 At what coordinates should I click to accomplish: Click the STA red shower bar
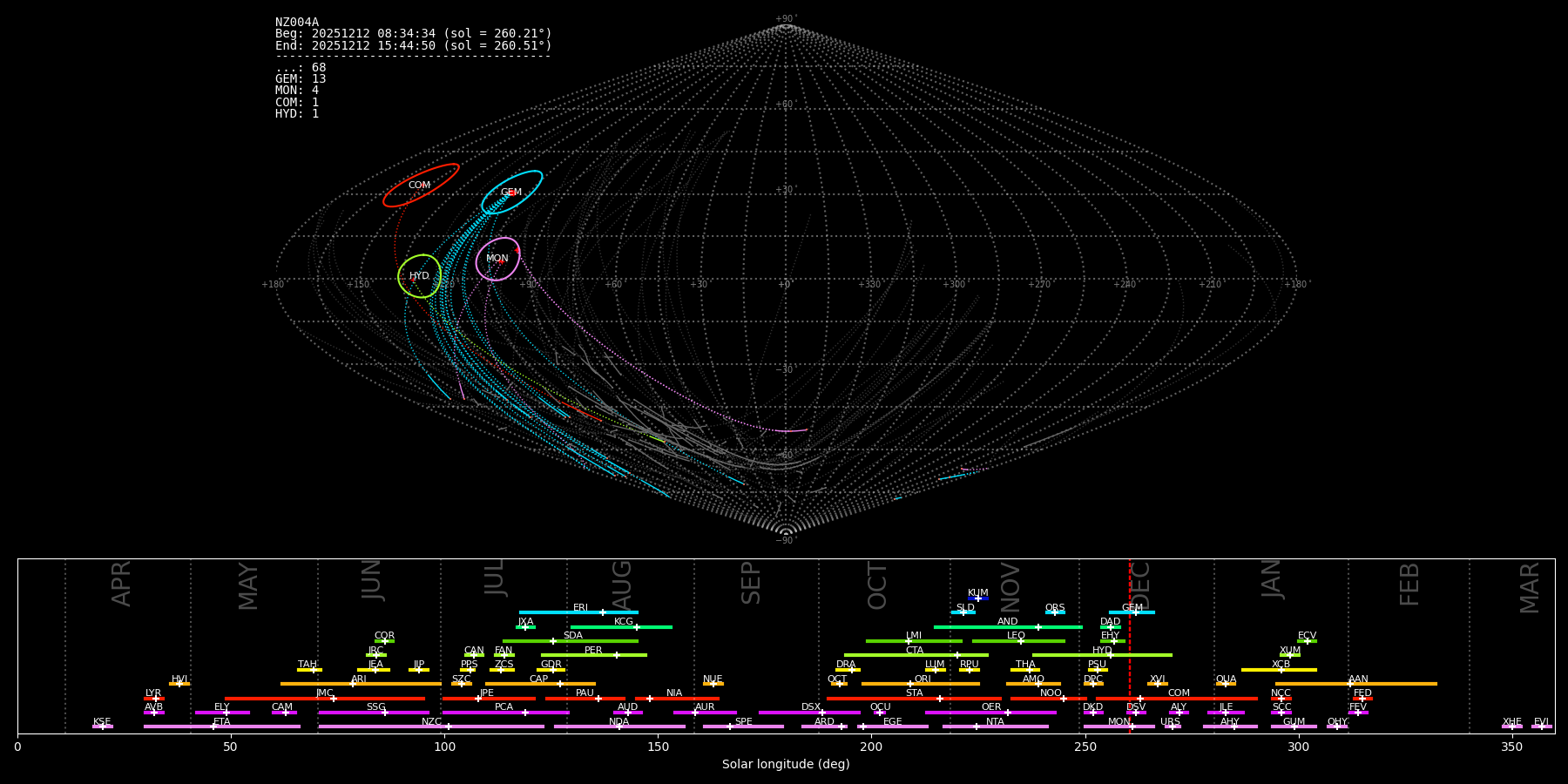(915, 699)
